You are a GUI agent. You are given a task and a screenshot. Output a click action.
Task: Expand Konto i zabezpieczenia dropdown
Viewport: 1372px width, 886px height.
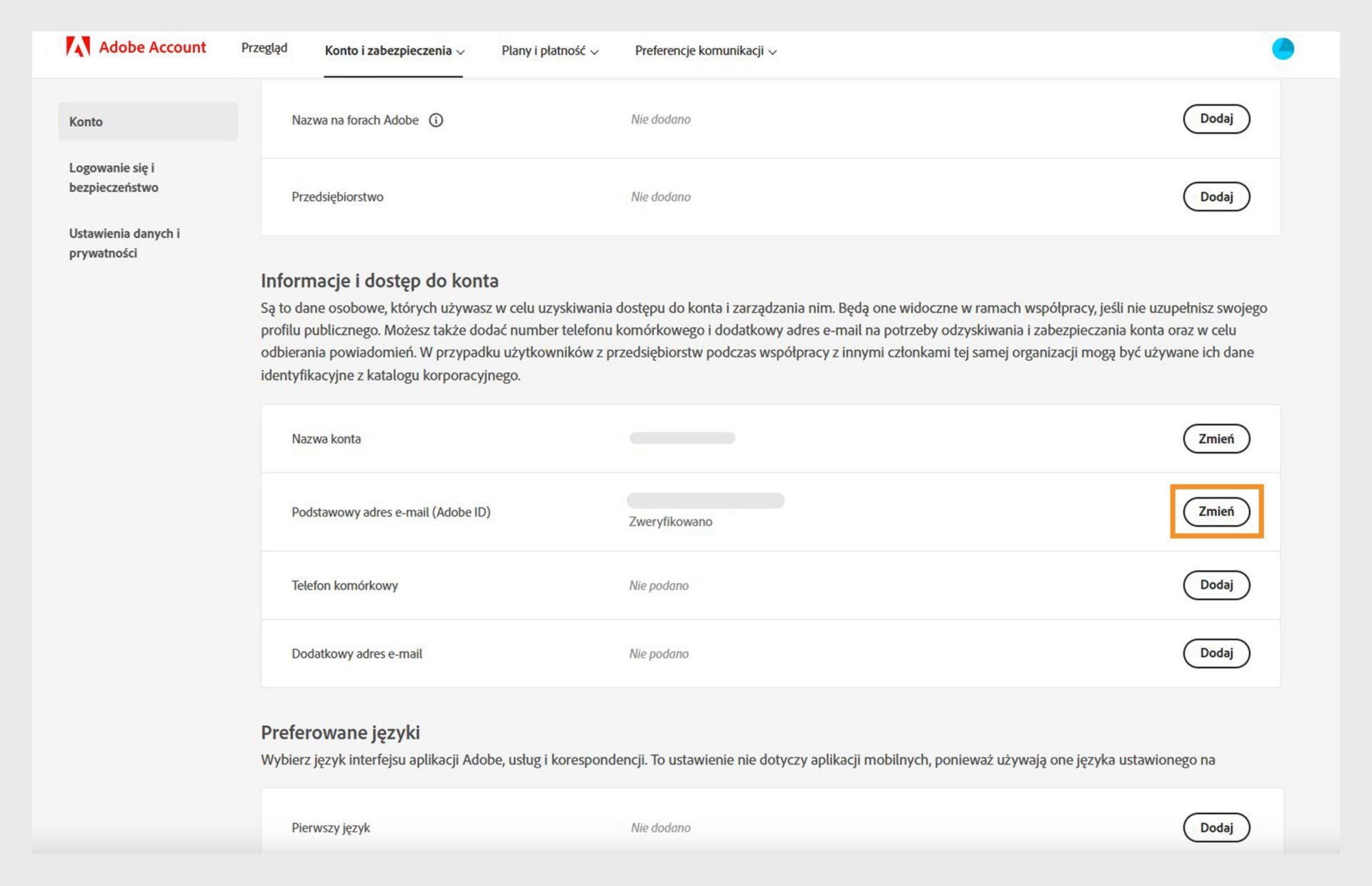394,51
